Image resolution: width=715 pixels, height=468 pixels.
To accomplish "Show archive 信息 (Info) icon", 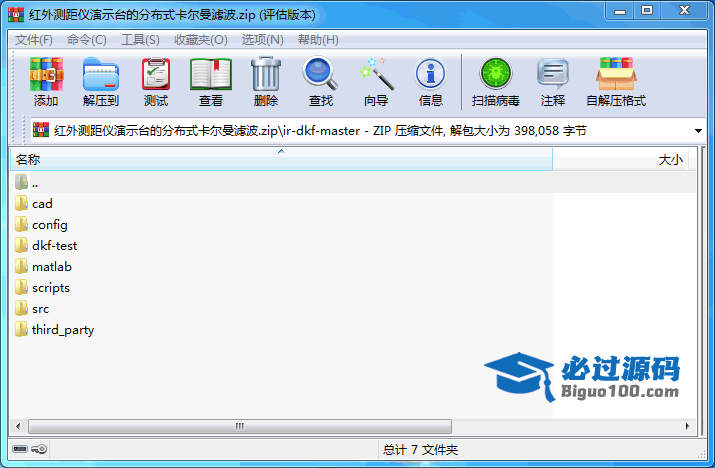I will 430,74.
